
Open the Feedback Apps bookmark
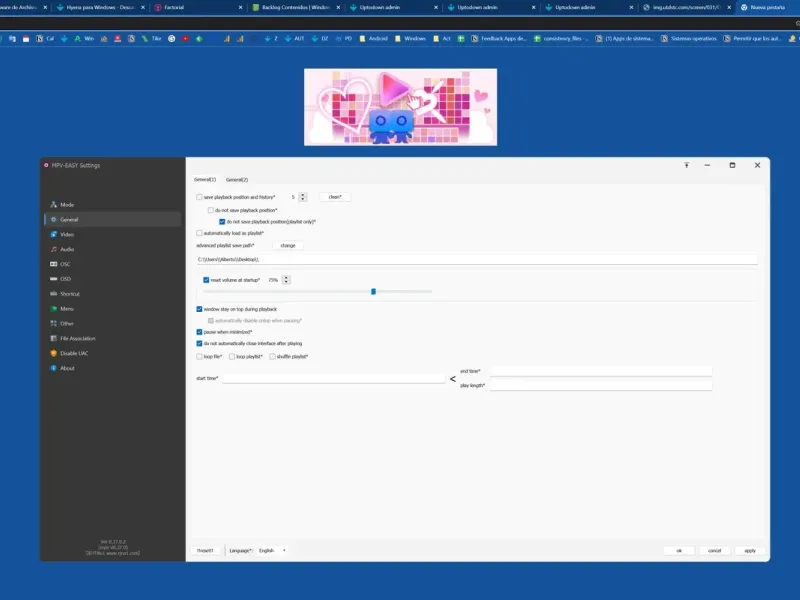pos(498,38)
